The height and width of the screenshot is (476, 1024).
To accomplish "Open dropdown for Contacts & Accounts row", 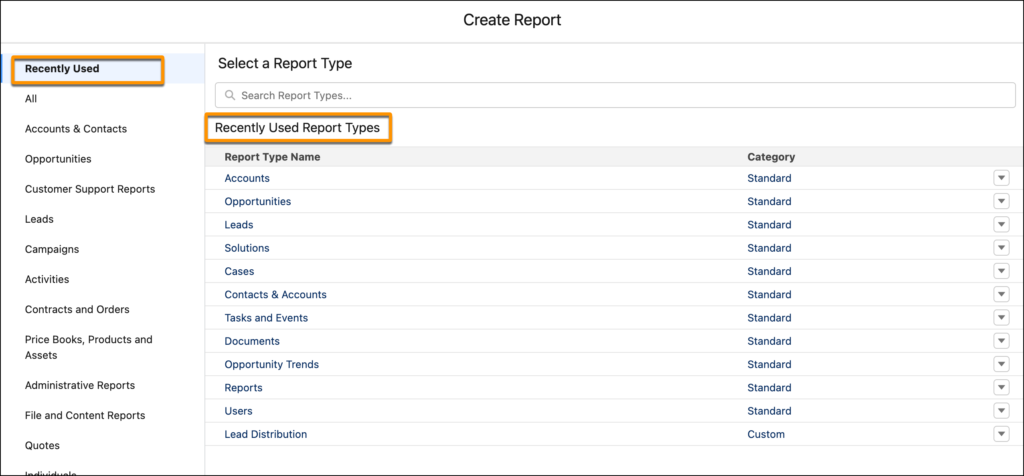I will pos(1001,294).
